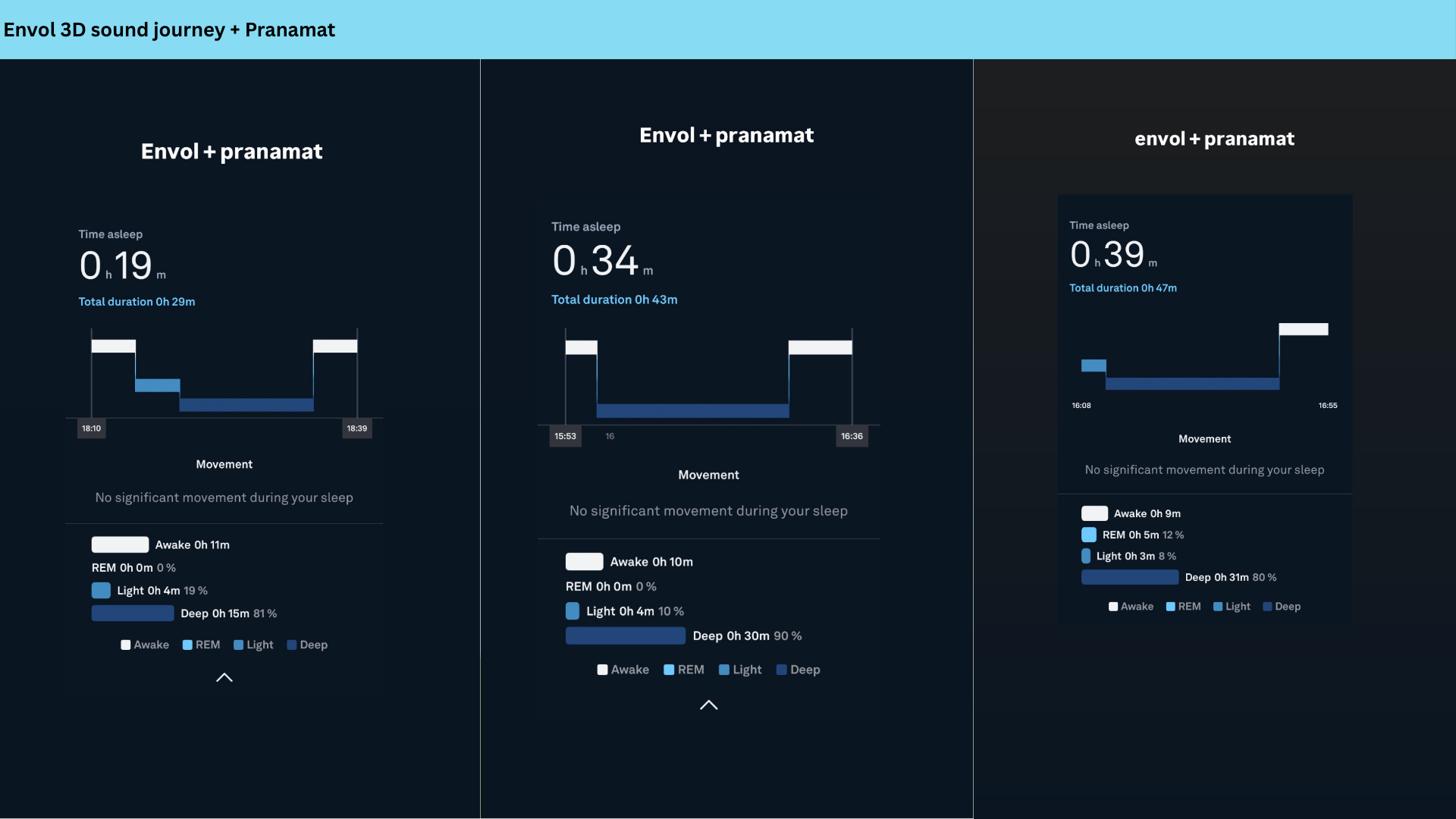Click Total duration 0h 43m link

(x=614, y=300)
